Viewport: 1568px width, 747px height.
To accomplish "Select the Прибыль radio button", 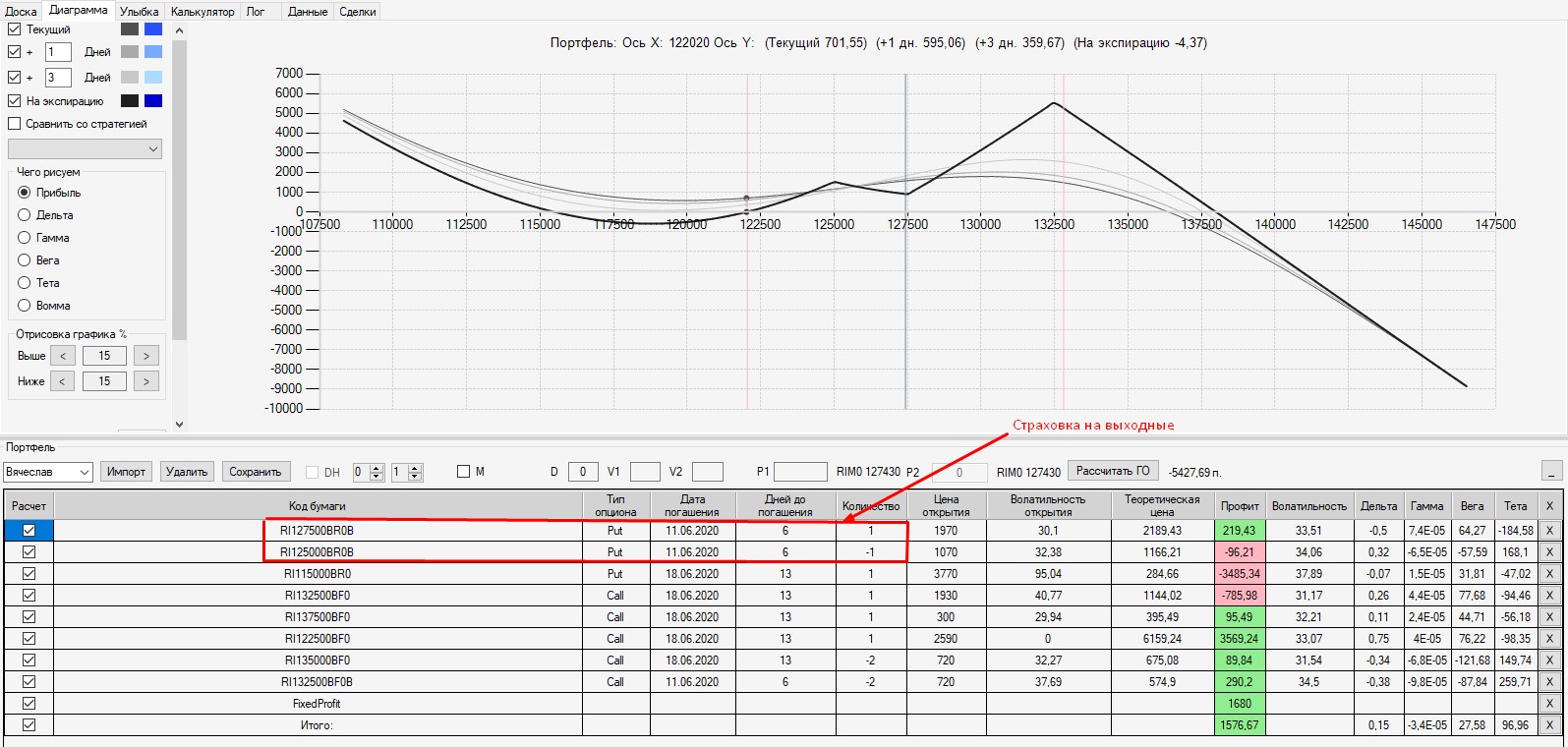I will (x=25, y=193).
